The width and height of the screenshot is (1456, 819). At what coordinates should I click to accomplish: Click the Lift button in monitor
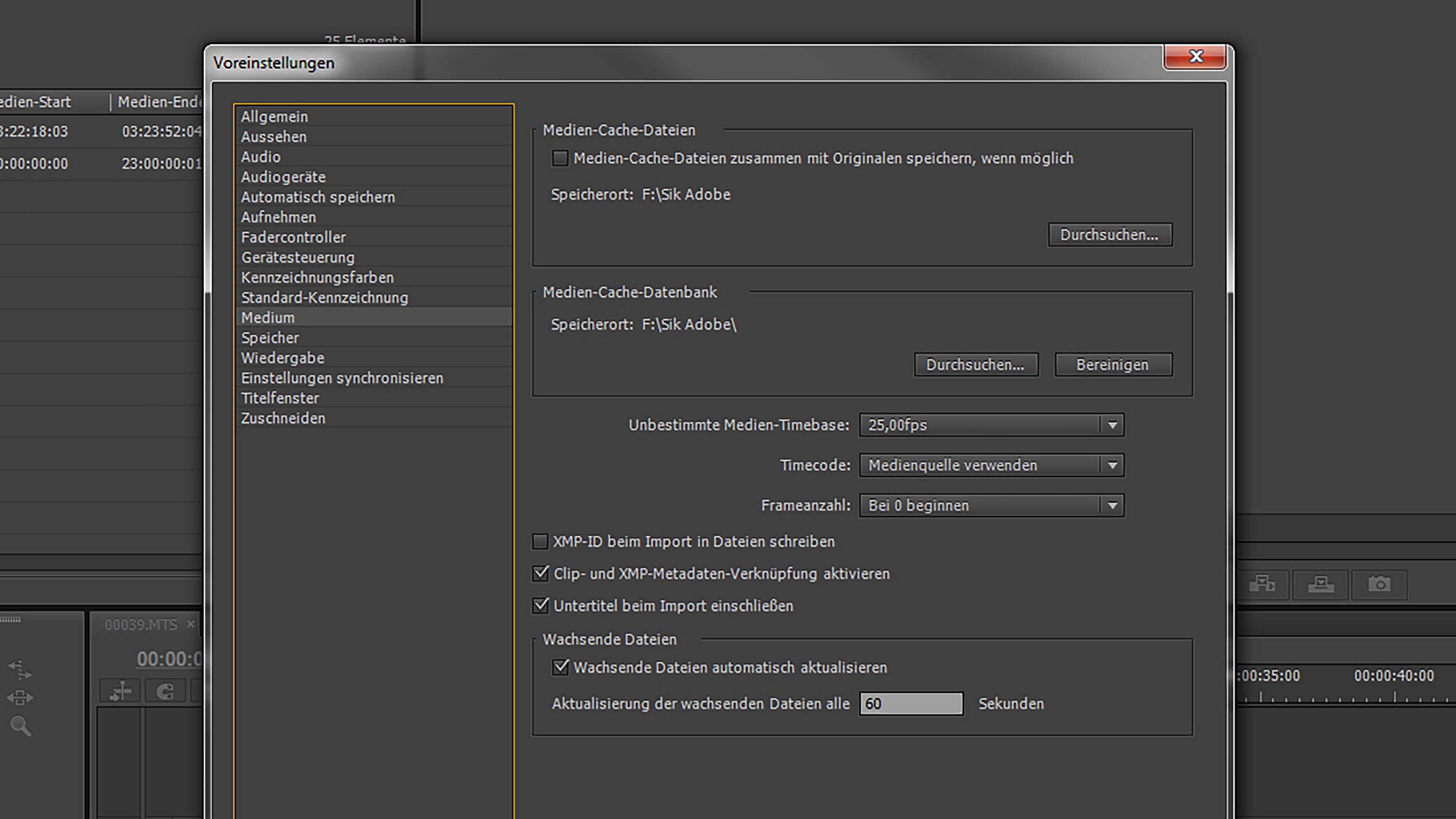1262,584
